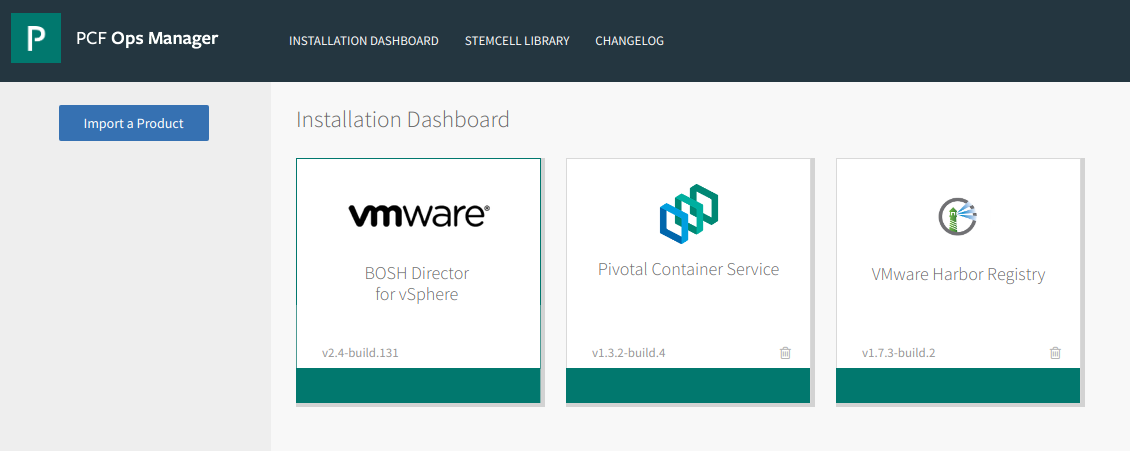Click version v1.7.3-build.2 label
Screen dimensions: 1130x451
tap(899, 354)
